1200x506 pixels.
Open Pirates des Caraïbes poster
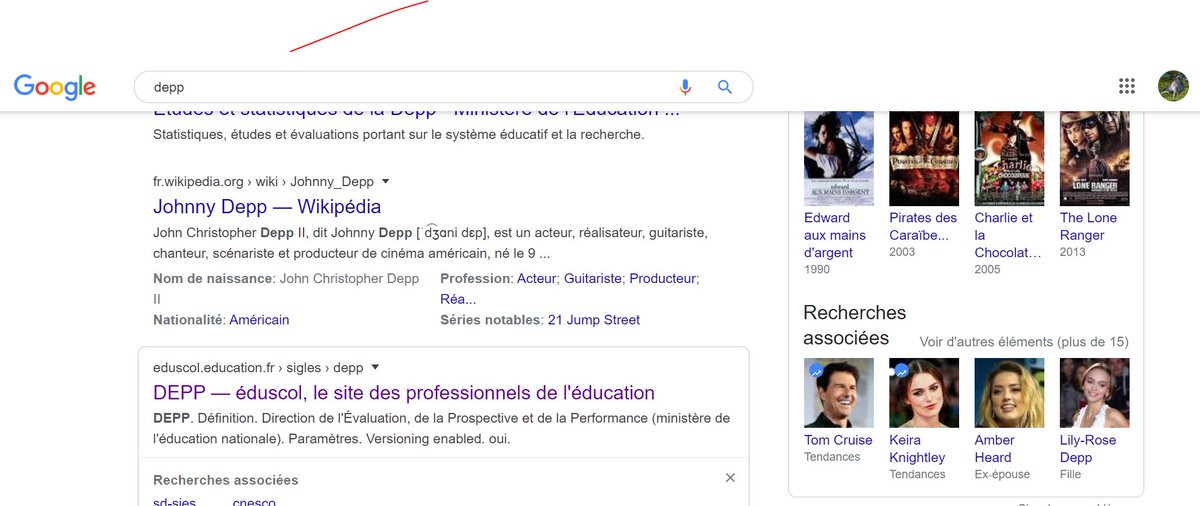(924, 158)
